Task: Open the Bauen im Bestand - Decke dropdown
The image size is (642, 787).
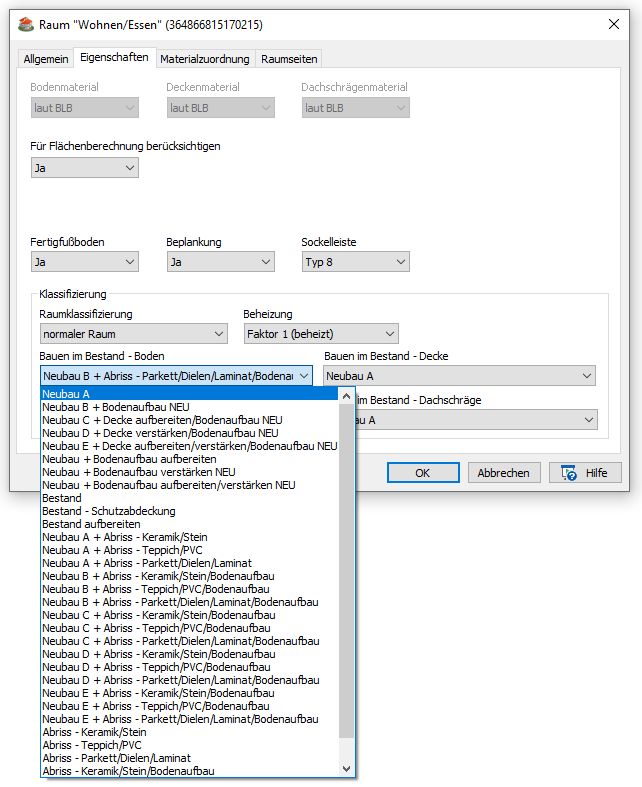Action: pos(460,376)
